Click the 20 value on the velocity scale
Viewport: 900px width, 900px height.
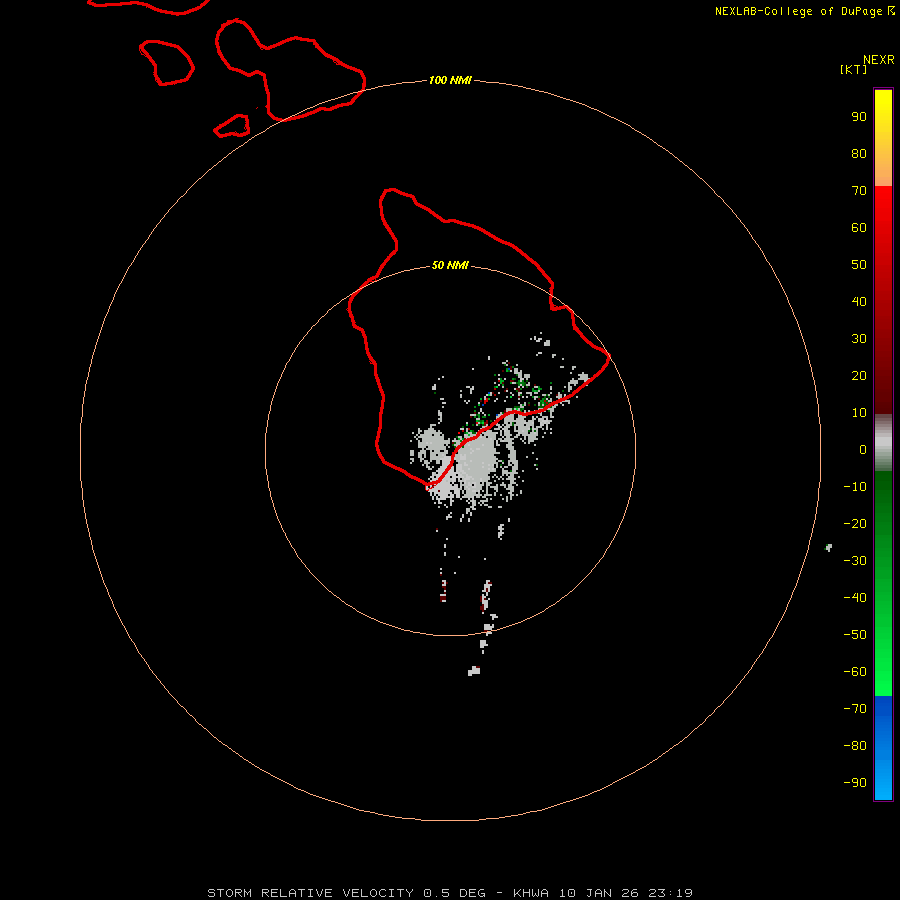coord(859,376)
